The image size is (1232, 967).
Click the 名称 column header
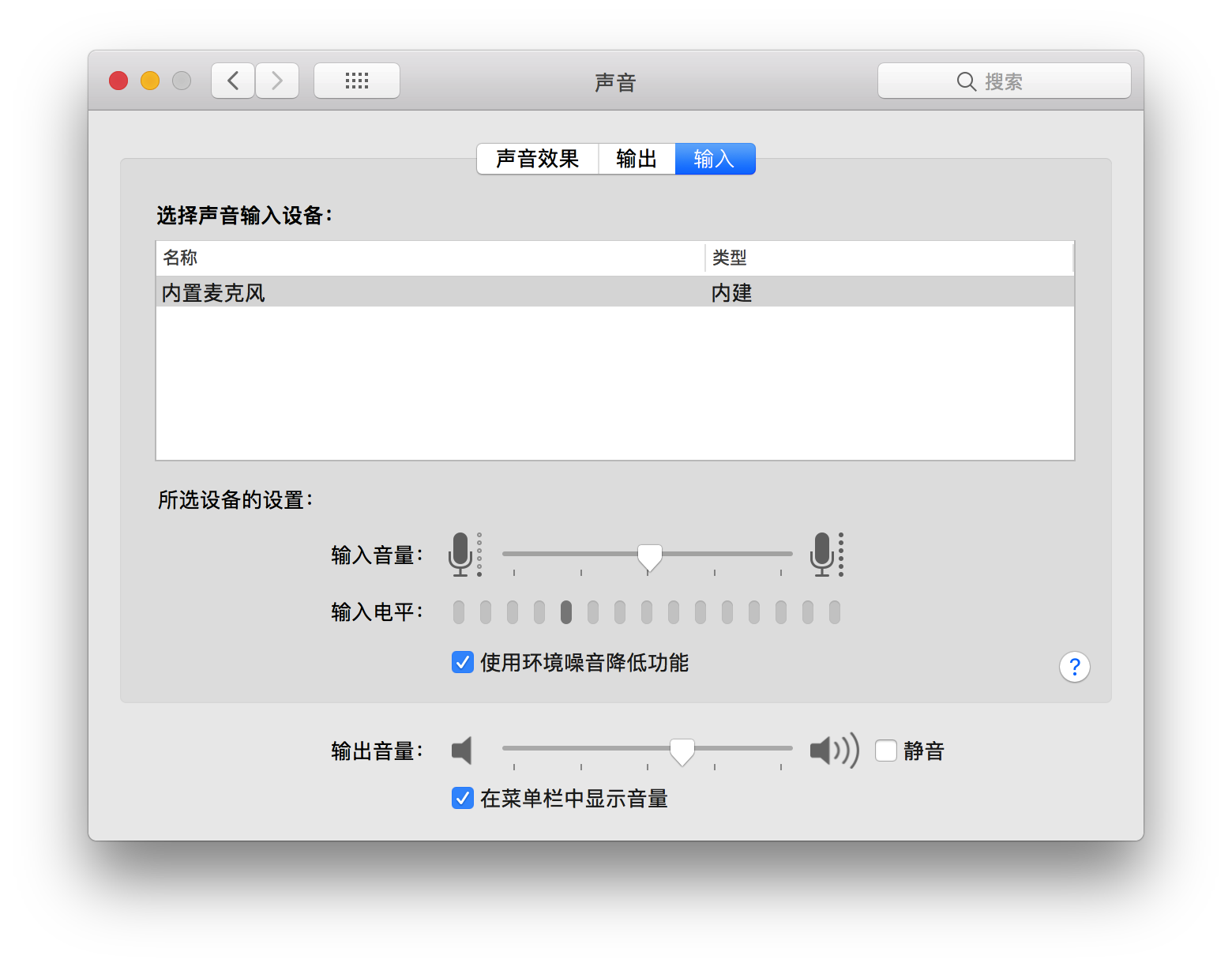pyautogui.click(x=430, y=258)
